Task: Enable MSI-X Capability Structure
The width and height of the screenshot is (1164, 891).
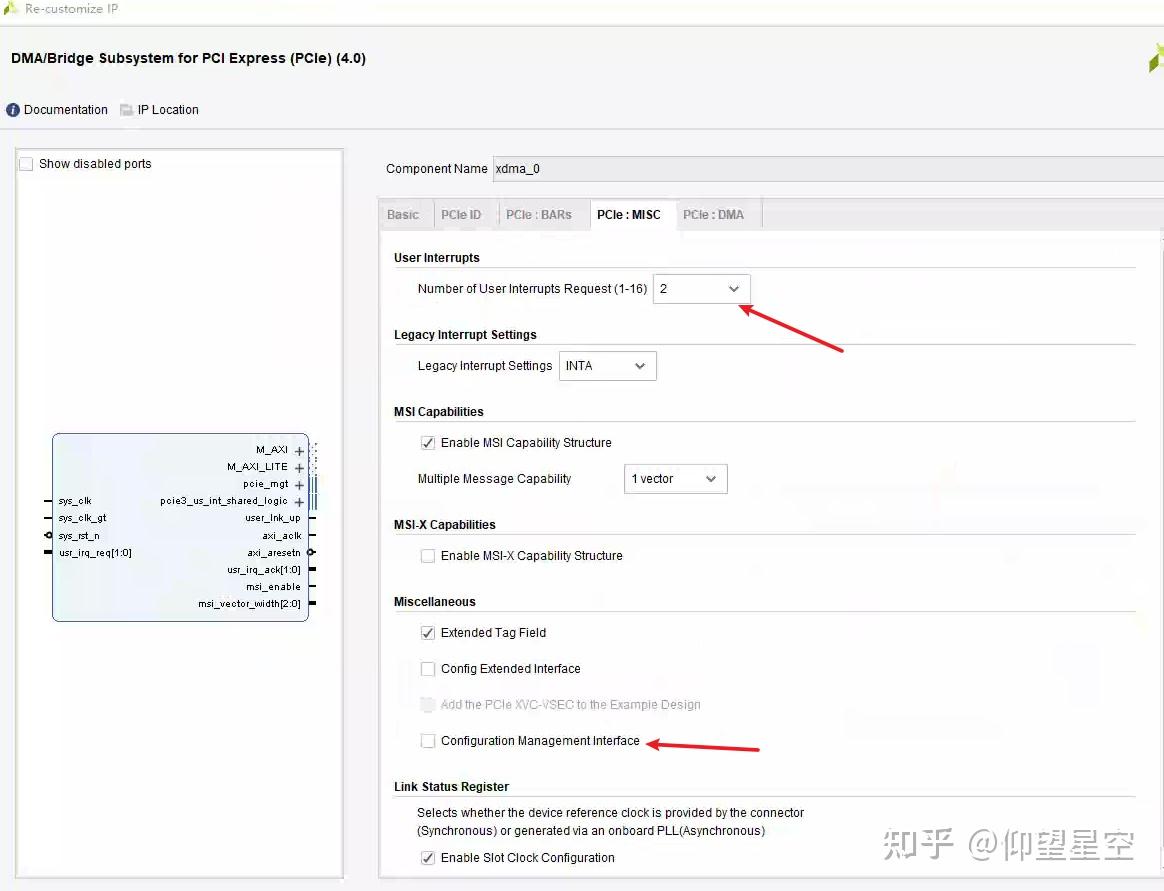Action: click(428, 555)
